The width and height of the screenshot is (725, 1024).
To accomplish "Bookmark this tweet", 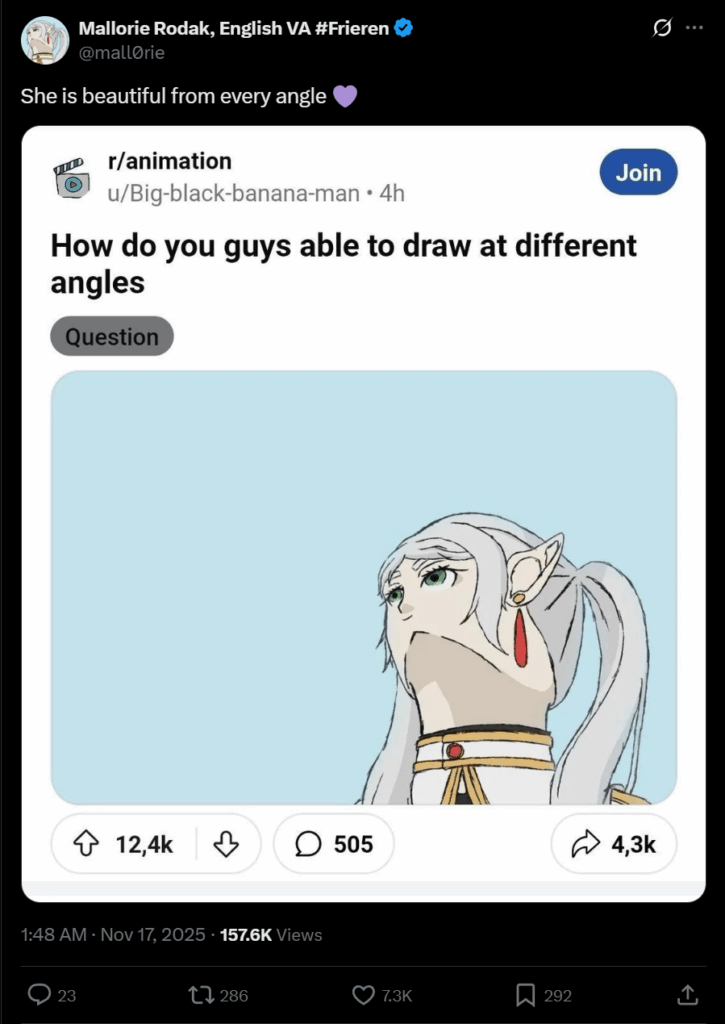I will click(x=525, y=994).
